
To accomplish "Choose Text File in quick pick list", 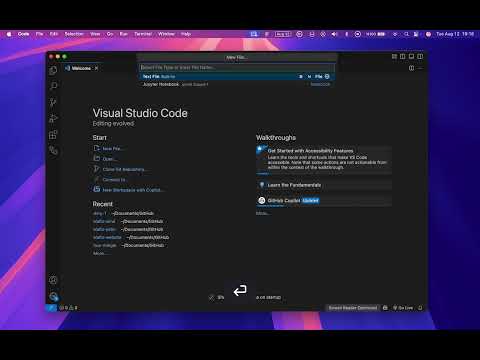I will pyautogui.click(x=237, y=76).
